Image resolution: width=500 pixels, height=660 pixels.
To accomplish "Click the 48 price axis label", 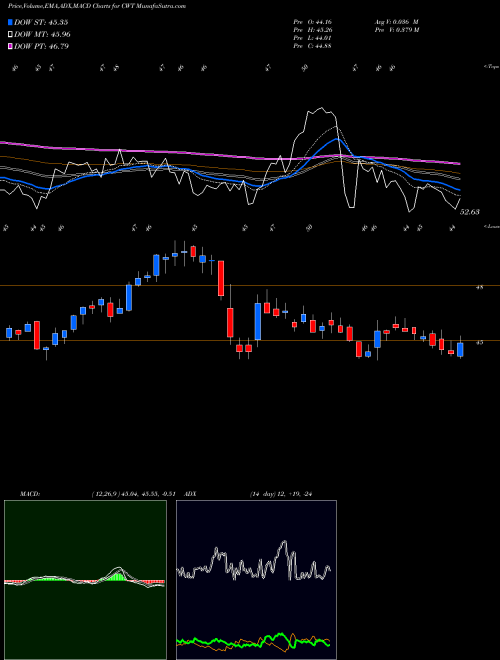I will click(479, 287).
